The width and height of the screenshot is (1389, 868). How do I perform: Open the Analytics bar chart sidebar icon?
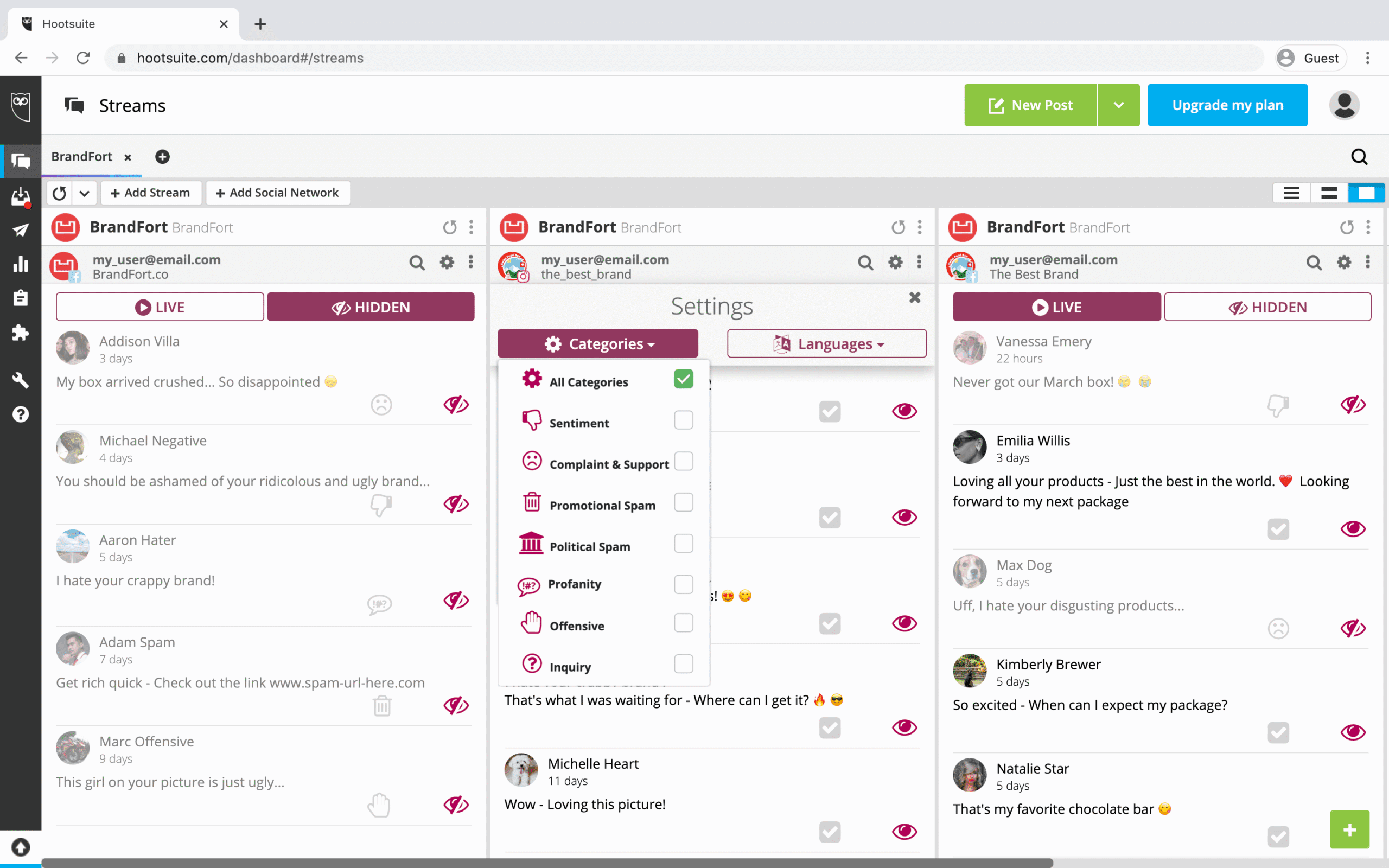[x=21, y=264]
